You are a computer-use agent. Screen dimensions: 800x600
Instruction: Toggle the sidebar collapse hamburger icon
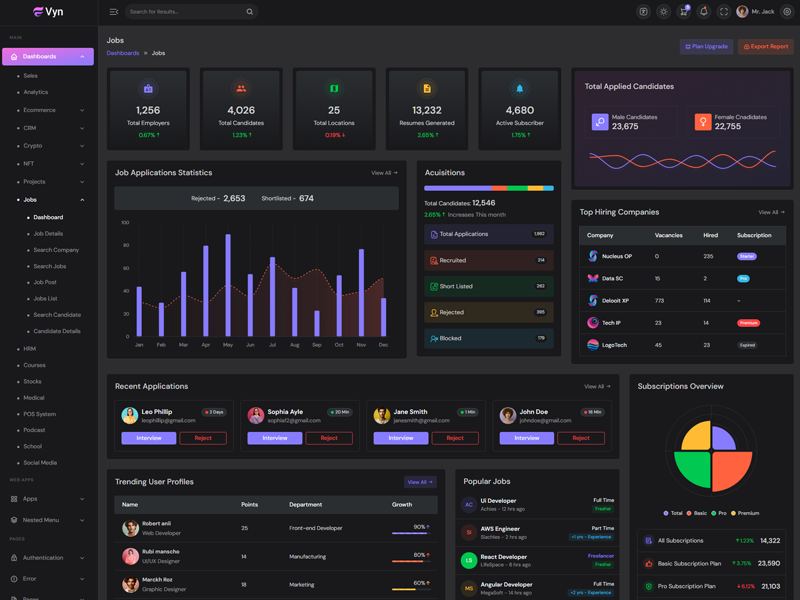pos(113,12)
